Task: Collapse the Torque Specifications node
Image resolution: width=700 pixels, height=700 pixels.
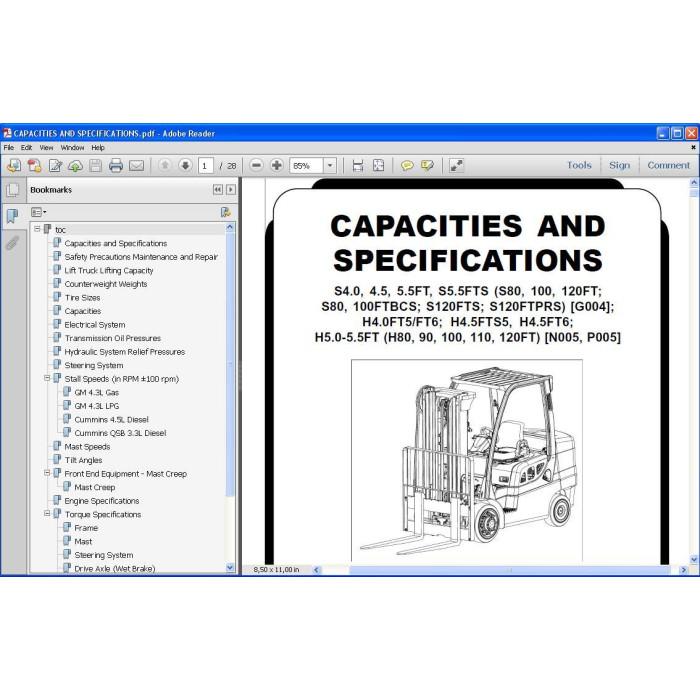Action: click(47, 513)
